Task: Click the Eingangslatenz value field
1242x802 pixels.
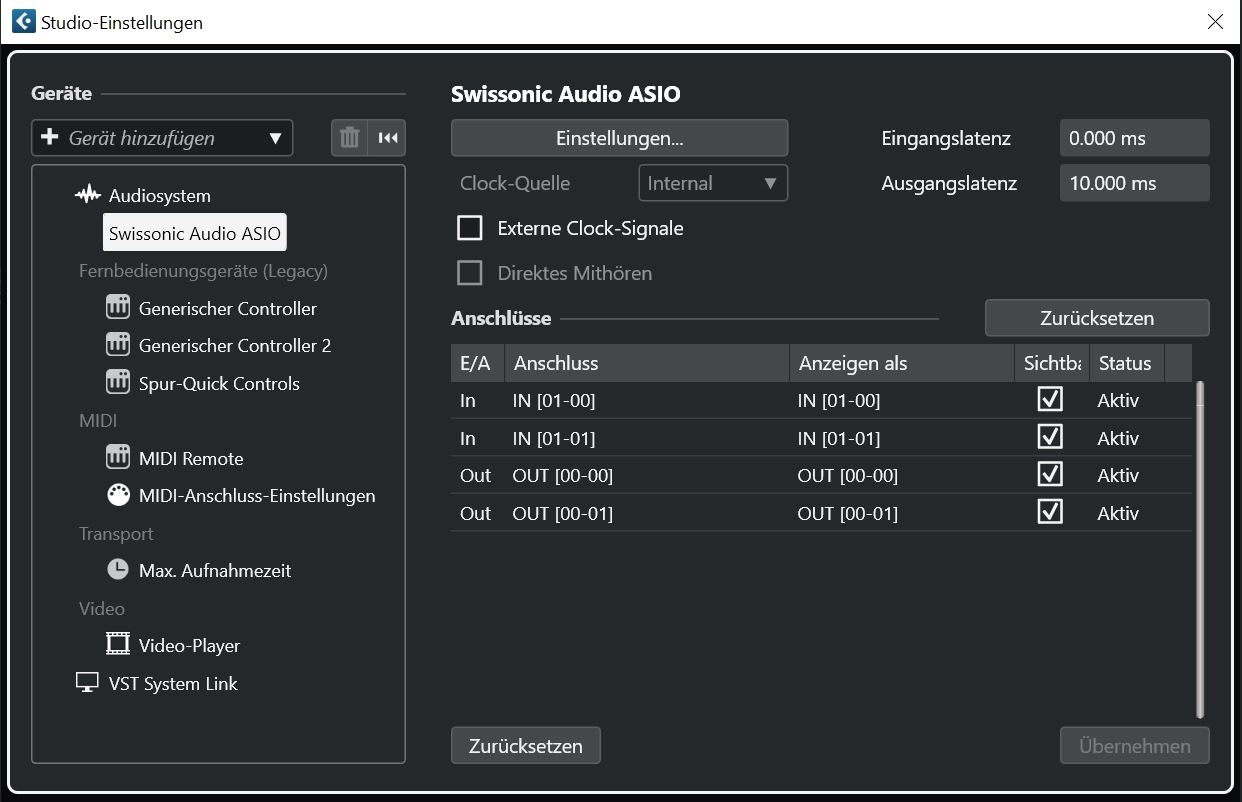Action: (1134, 138)
